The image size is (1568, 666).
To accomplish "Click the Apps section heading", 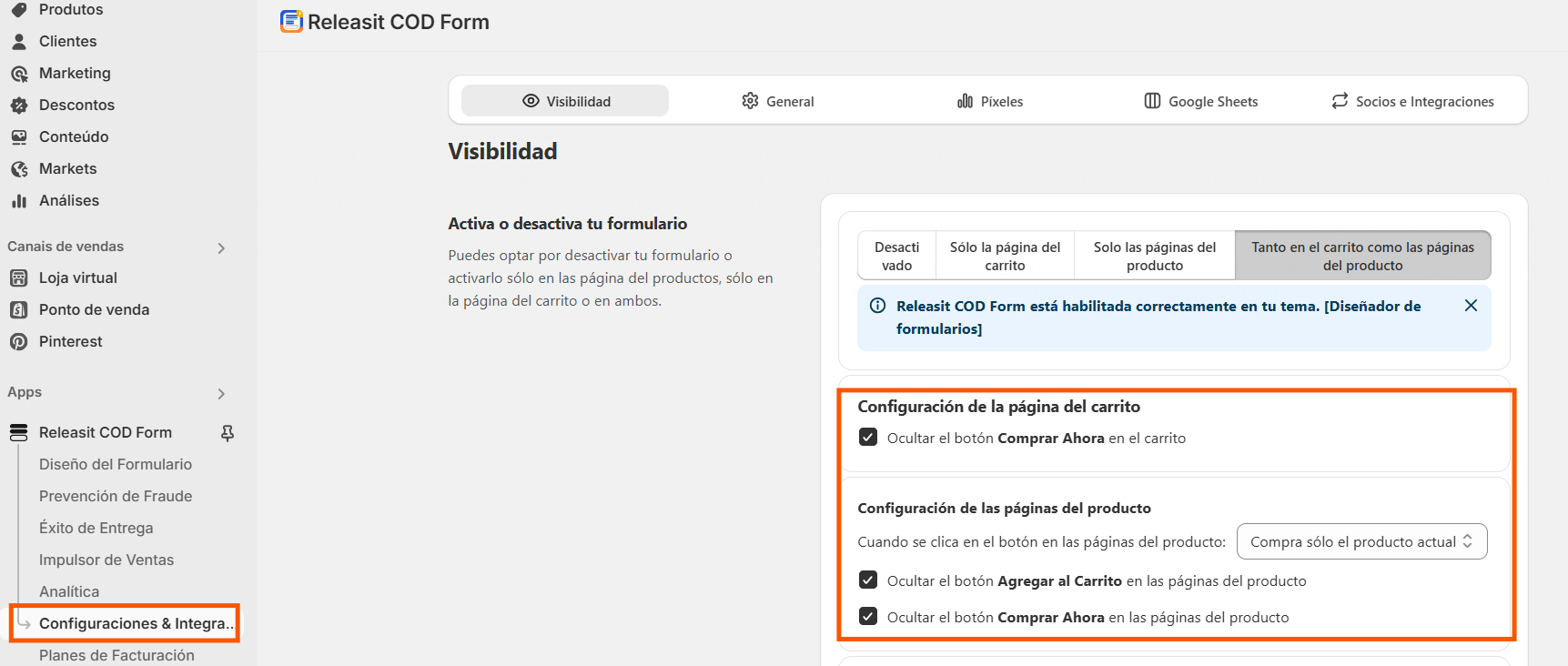I will coord(25,392).
